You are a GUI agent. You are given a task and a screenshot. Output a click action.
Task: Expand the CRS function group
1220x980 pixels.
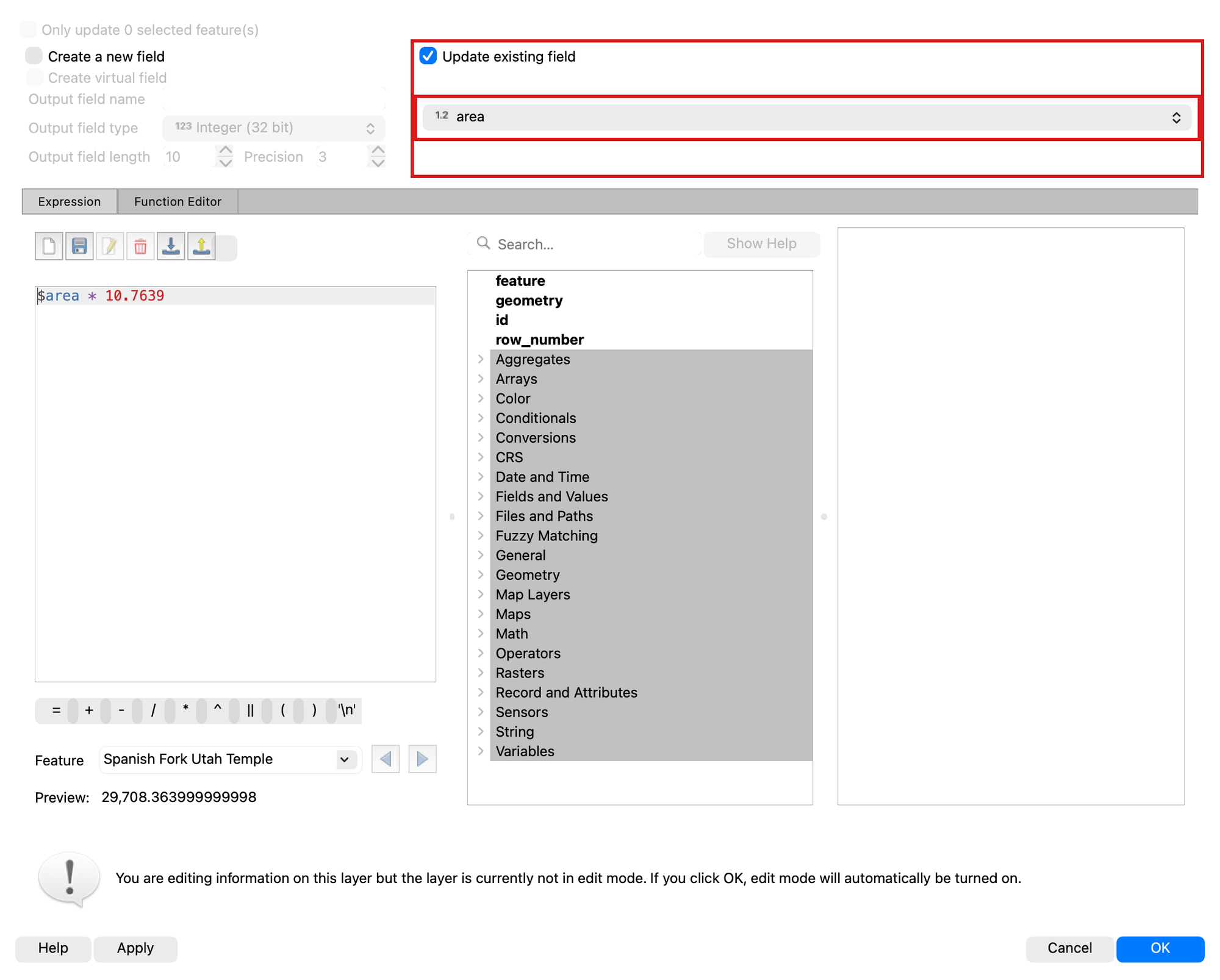pos(481,457)
